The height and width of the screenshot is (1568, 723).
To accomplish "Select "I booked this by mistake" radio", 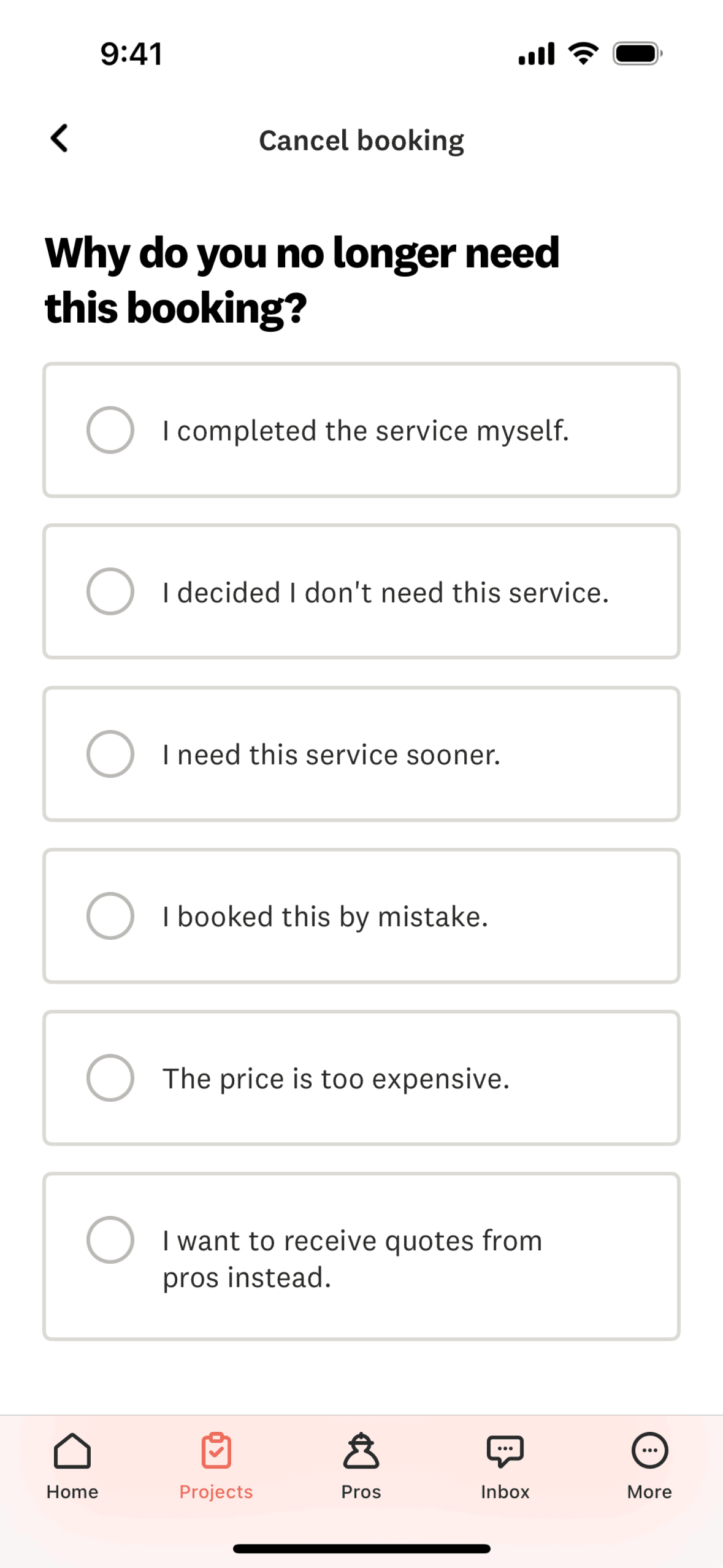I will [x=110, y=915].
